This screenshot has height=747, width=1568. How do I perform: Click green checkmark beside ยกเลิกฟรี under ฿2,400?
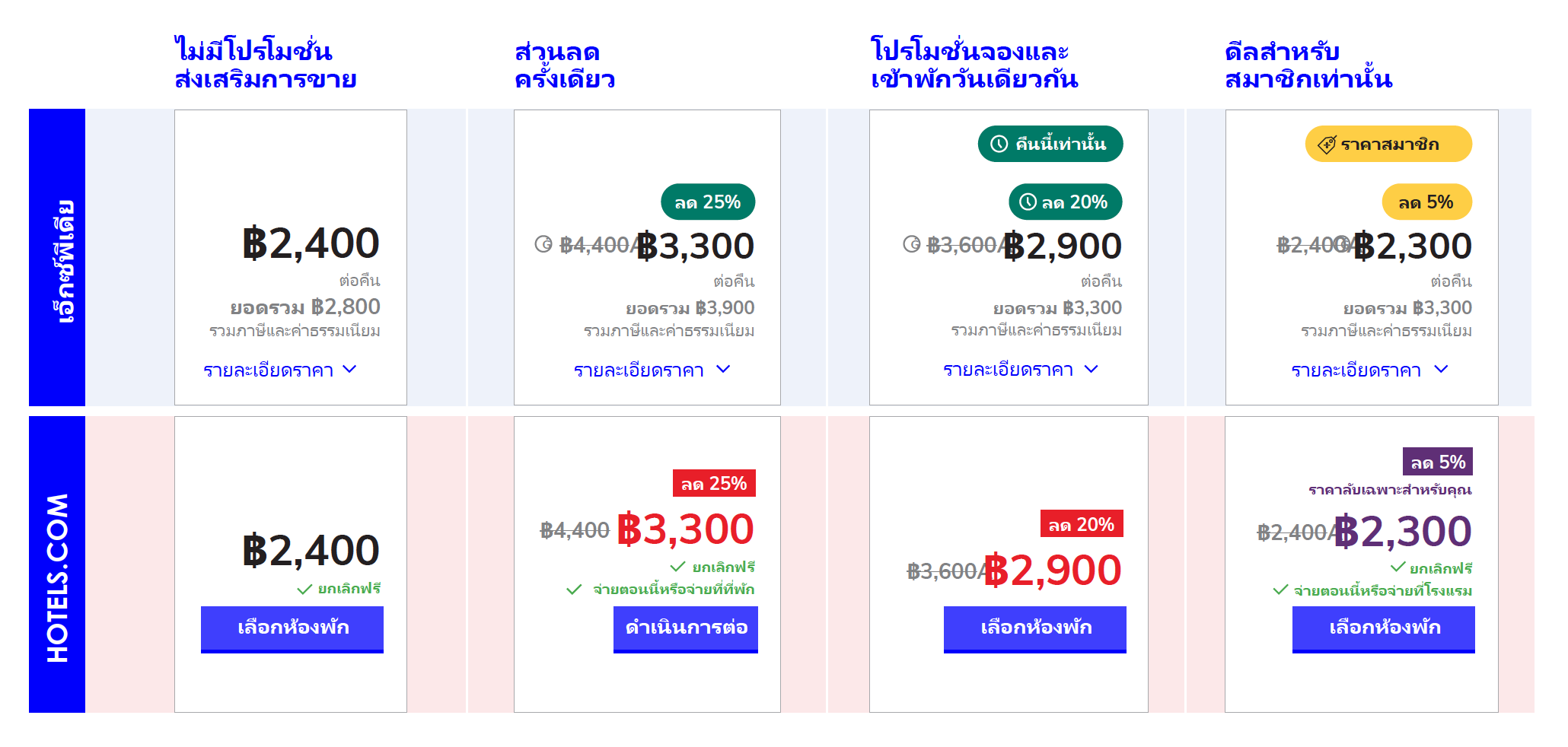304,589
